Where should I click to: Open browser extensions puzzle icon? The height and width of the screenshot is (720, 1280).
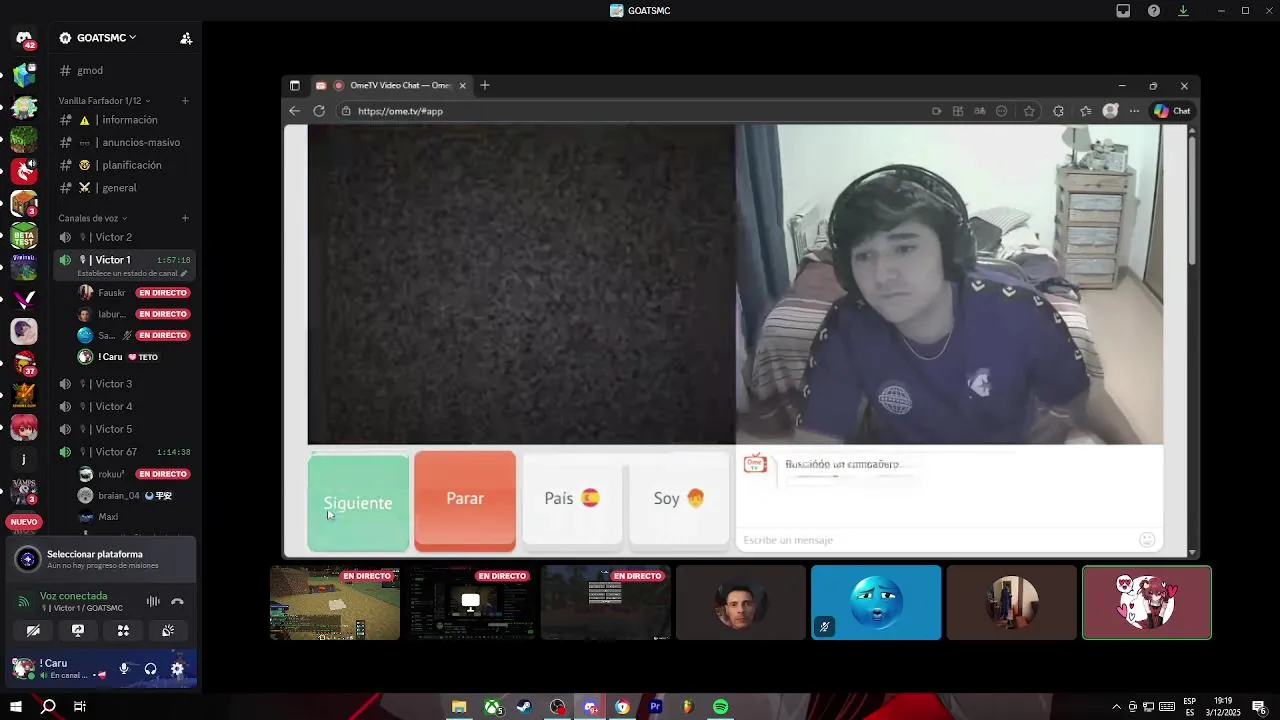pyautogui.click(x=1058, y=111)
